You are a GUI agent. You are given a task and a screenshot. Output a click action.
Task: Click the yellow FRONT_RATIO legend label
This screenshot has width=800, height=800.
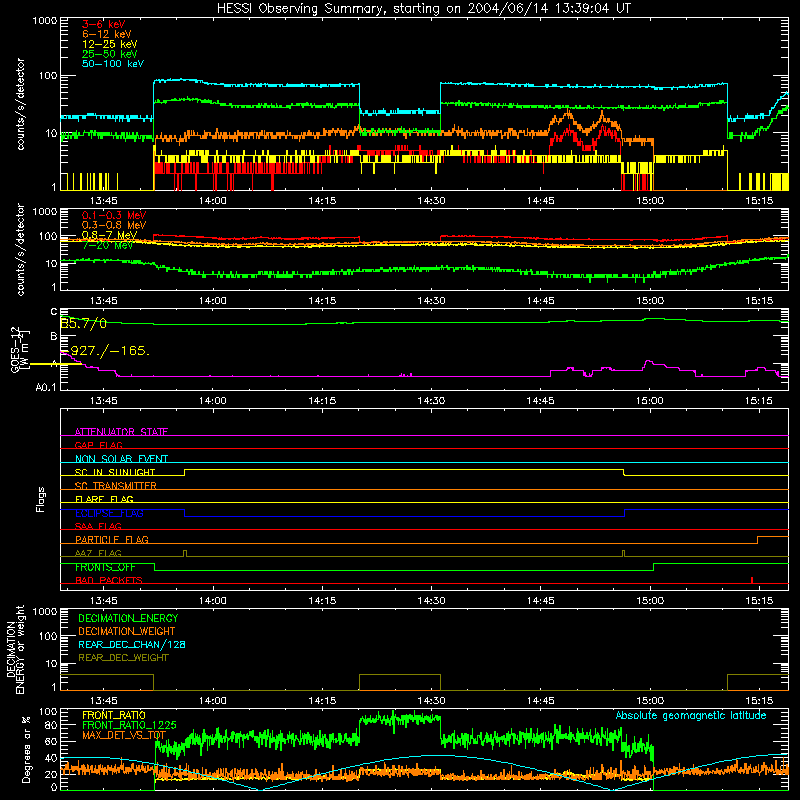pos(114,715)
